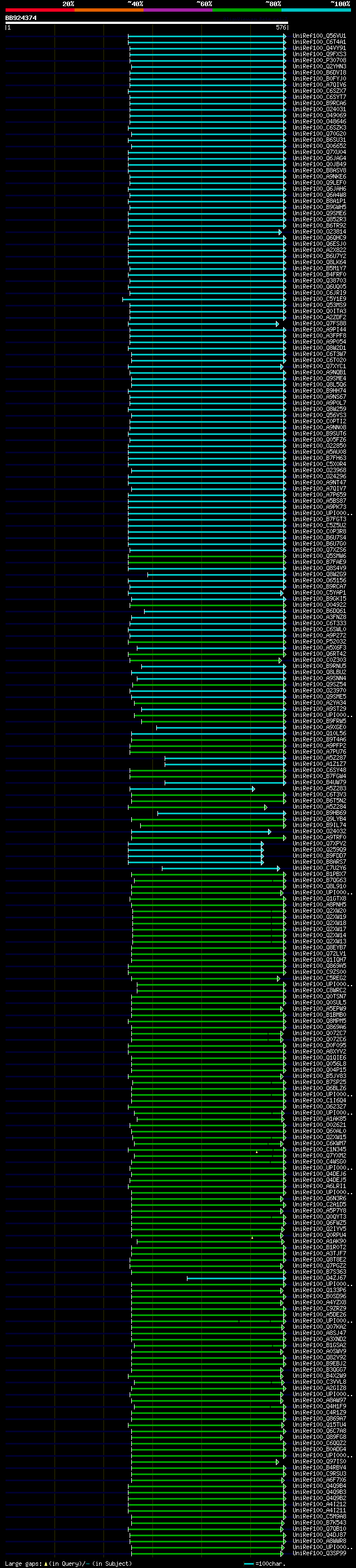356x1568 pixels.
Task: Click the cyan ~100% identity legend segment
Action: point(316,10)
